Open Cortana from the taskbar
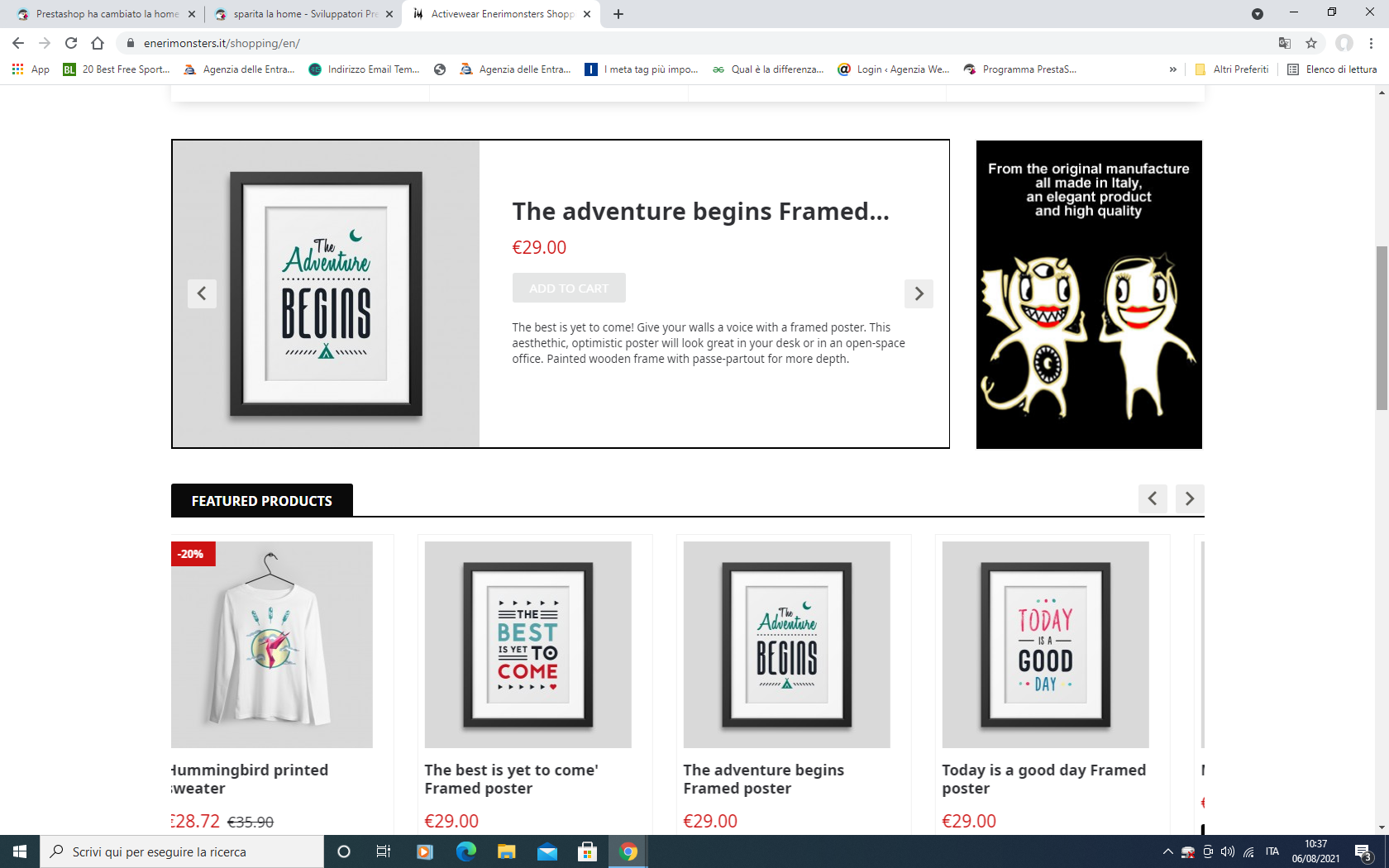Image resolution: width=1389 pixels, height=868 pixels. (x=344, y=851)
